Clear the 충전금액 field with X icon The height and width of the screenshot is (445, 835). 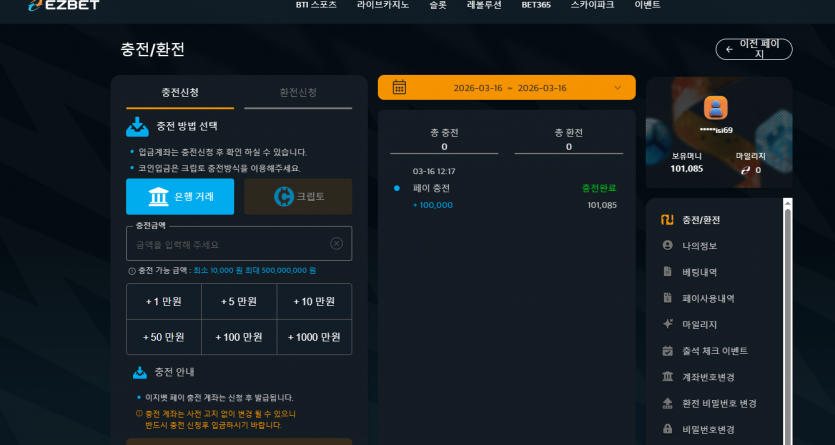point(337,244)
